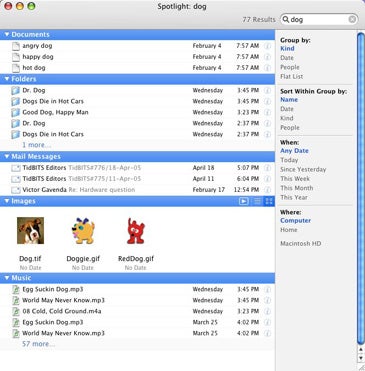
Task: Show info for Victor Gavenda mail message
Action: tap(267, 190)
